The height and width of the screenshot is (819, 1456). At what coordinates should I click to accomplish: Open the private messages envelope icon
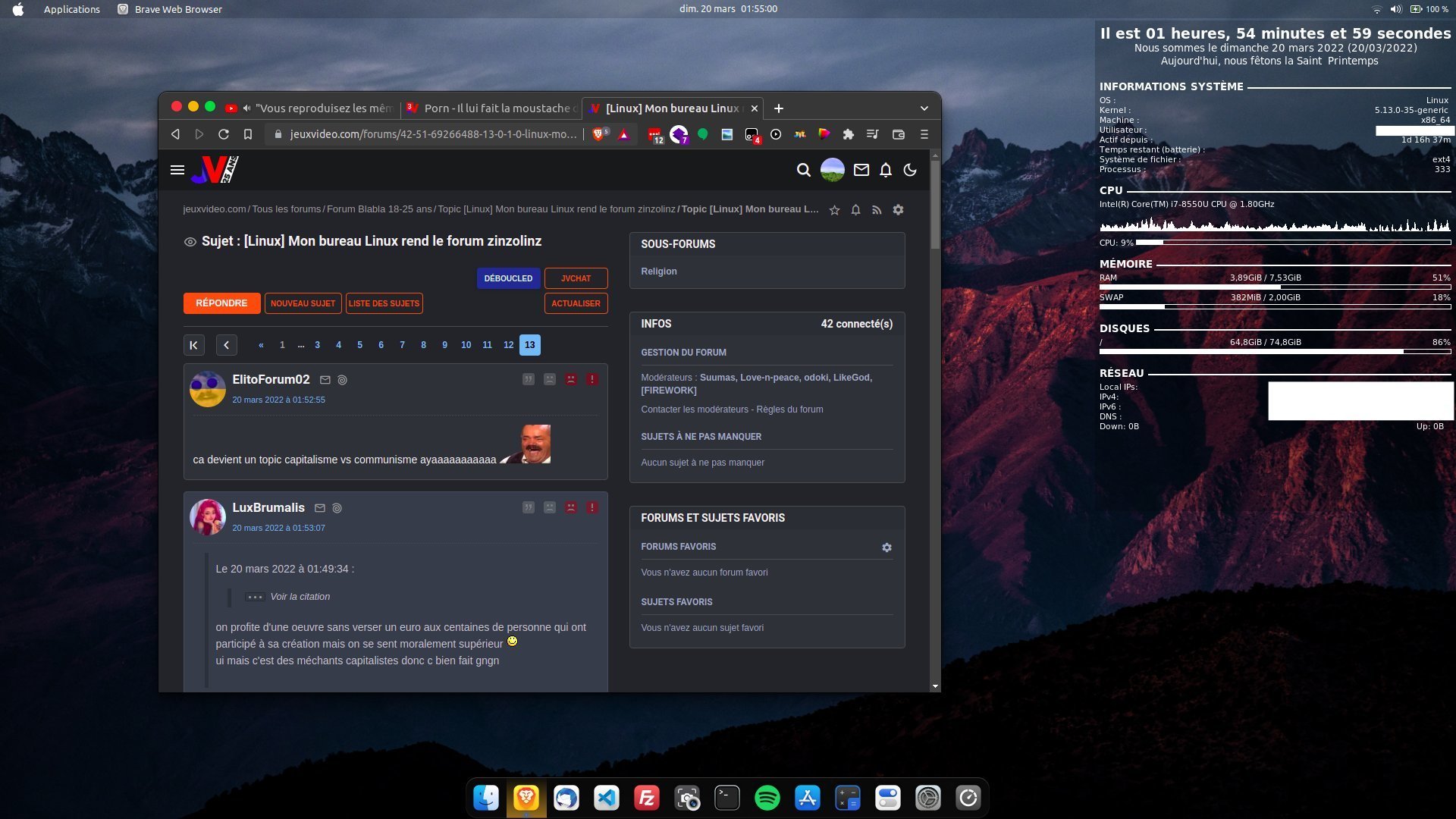pos(861,170)
